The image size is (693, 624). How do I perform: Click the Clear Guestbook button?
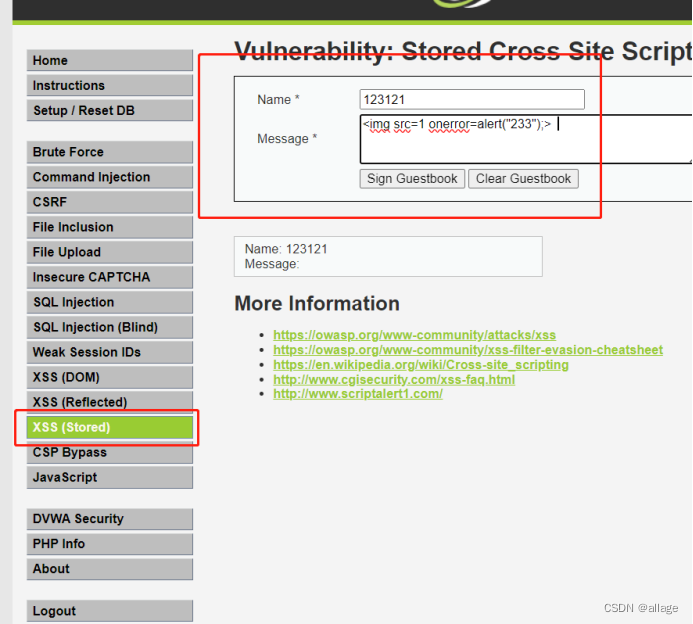tap(523, 179)
